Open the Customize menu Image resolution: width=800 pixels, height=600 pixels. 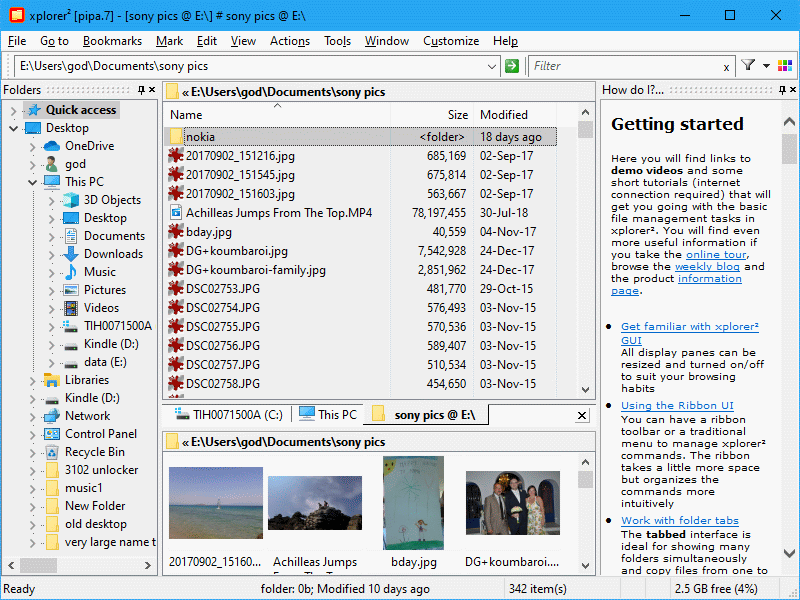pyautogui.click(x=451, y=41)
